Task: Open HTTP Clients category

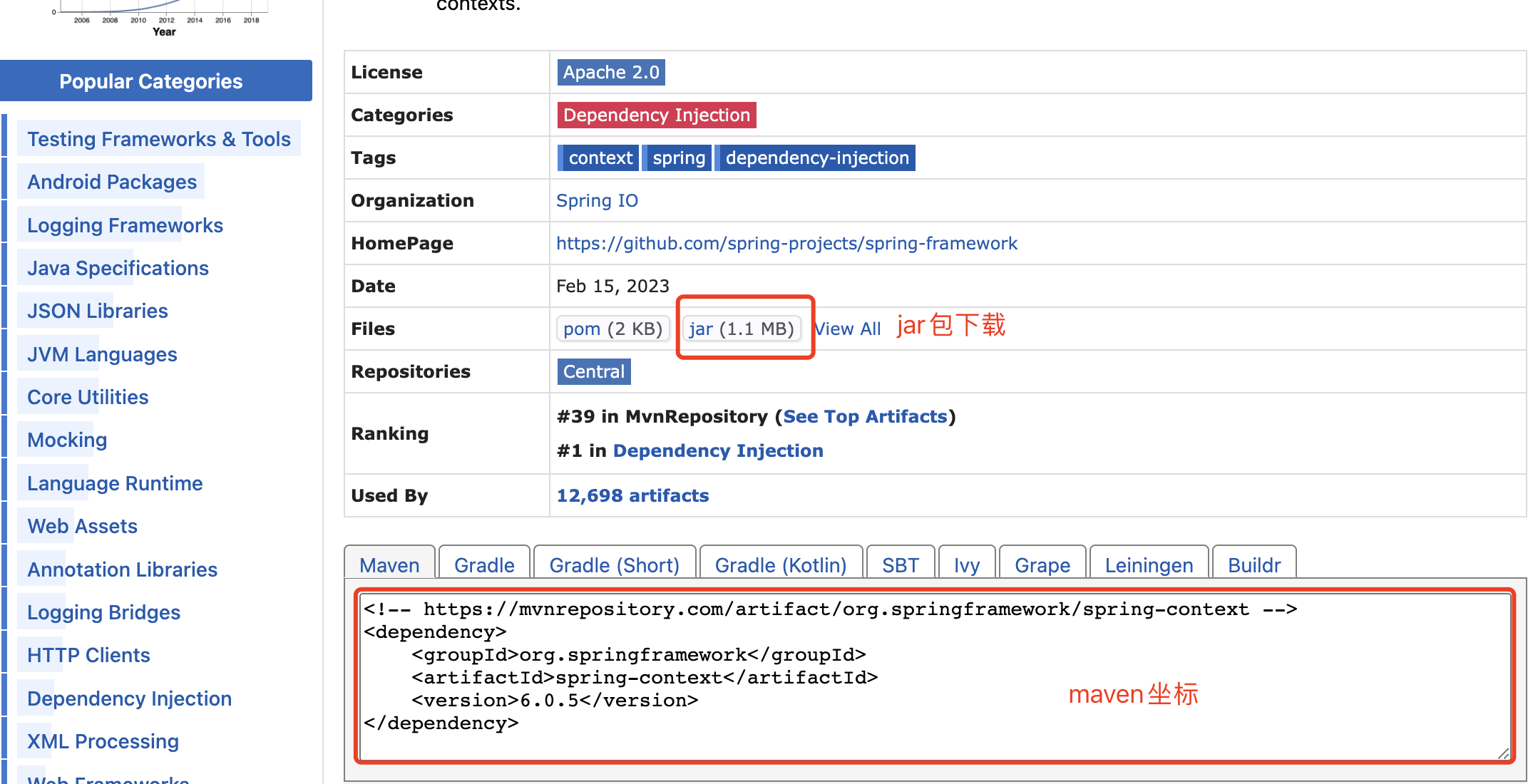Action: click(88, 655)
